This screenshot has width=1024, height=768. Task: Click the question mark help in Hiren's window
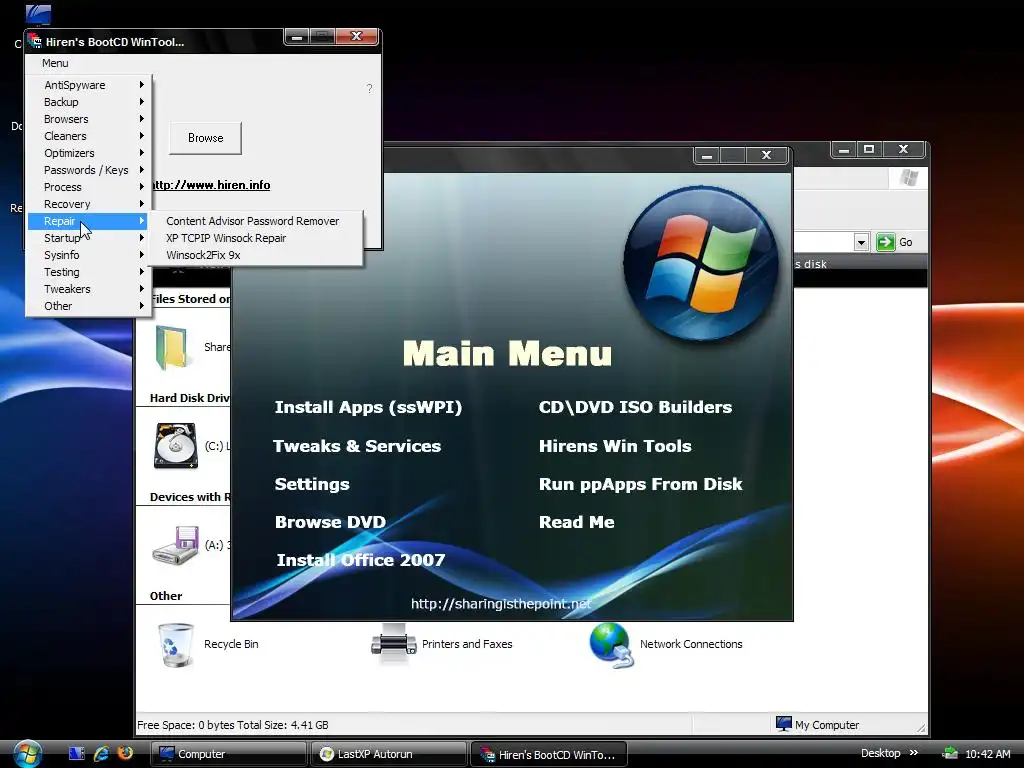tap(370, 88)
